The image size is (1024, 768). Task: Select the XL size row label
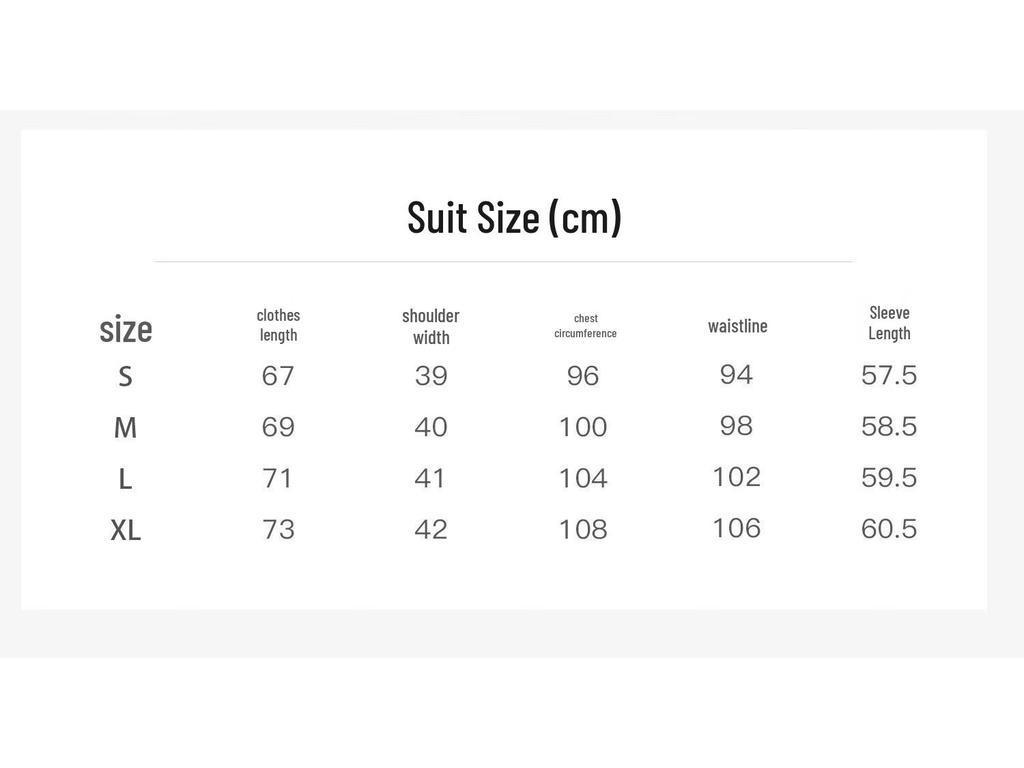125,530
